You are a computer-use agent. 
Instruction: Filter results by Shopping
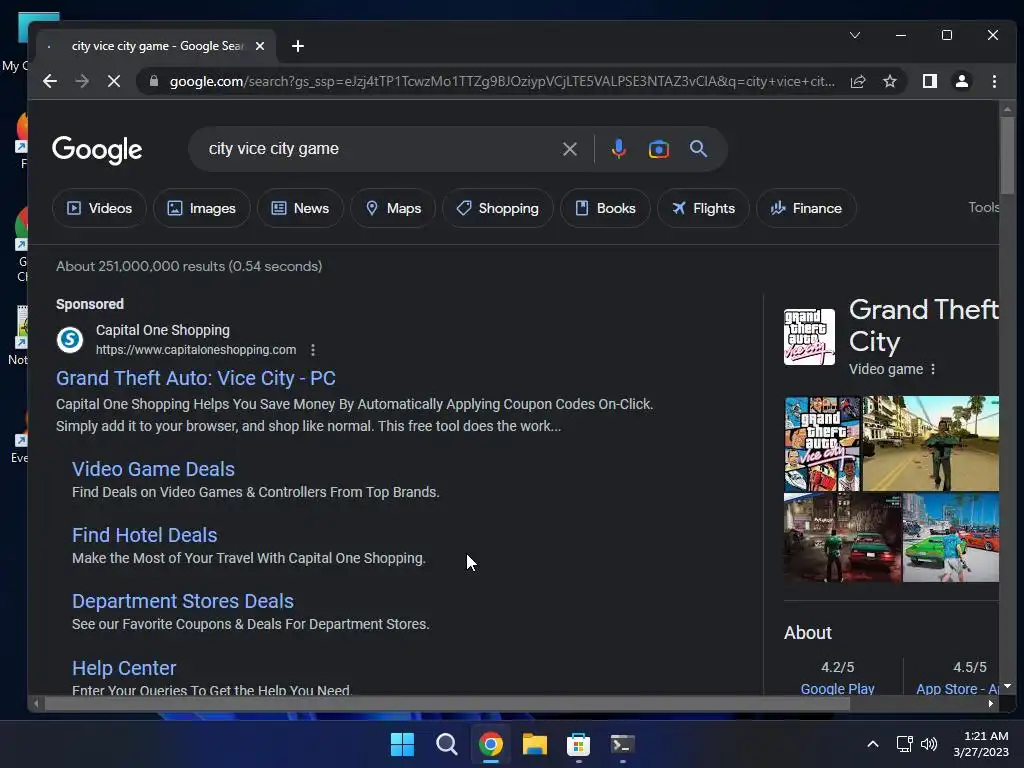pyautogui.click(x=498, y=208)
